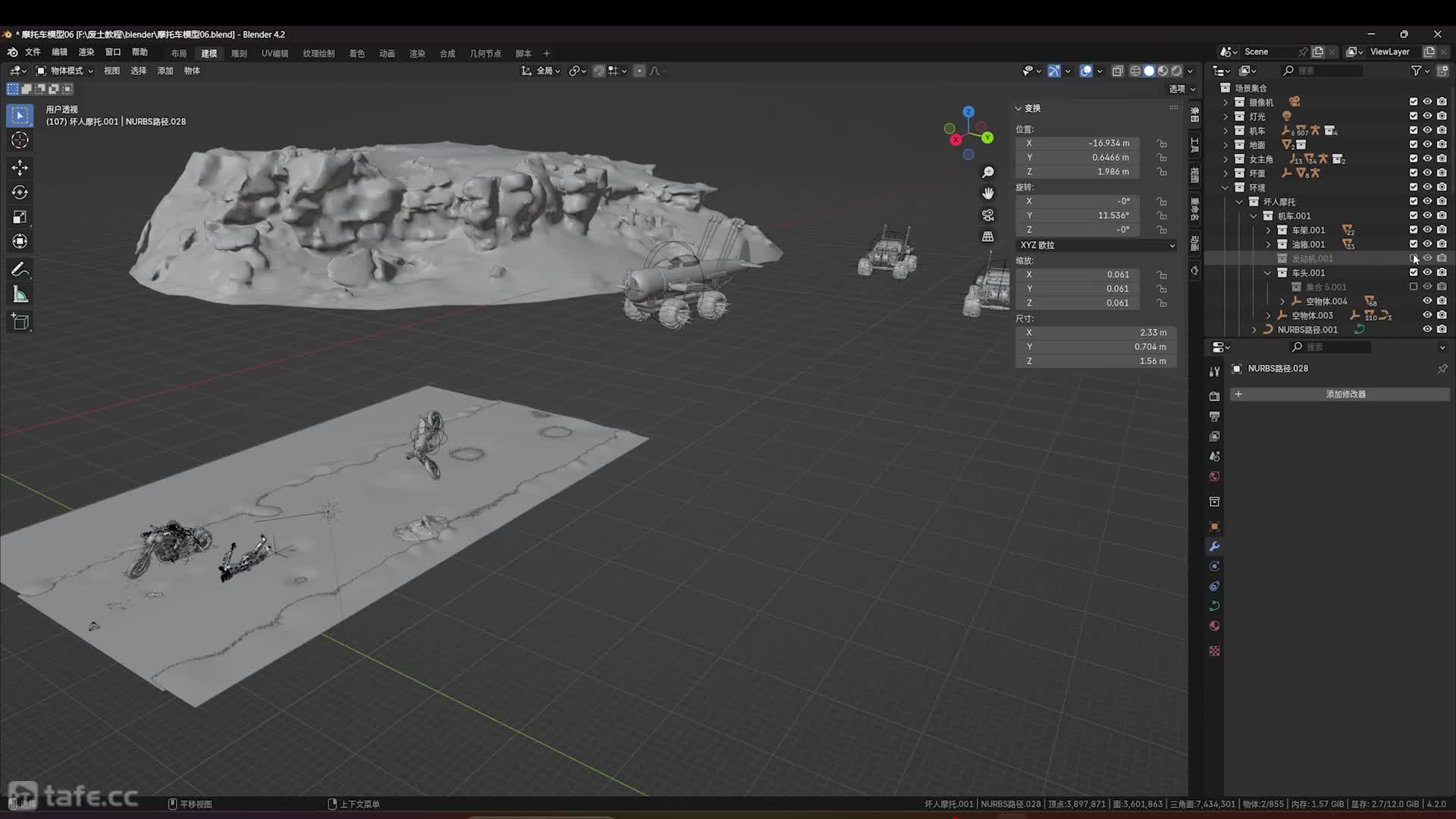Lock the X location value
The height and width of the screenshot is (819, 1456).
click(x=1162, y=143)
